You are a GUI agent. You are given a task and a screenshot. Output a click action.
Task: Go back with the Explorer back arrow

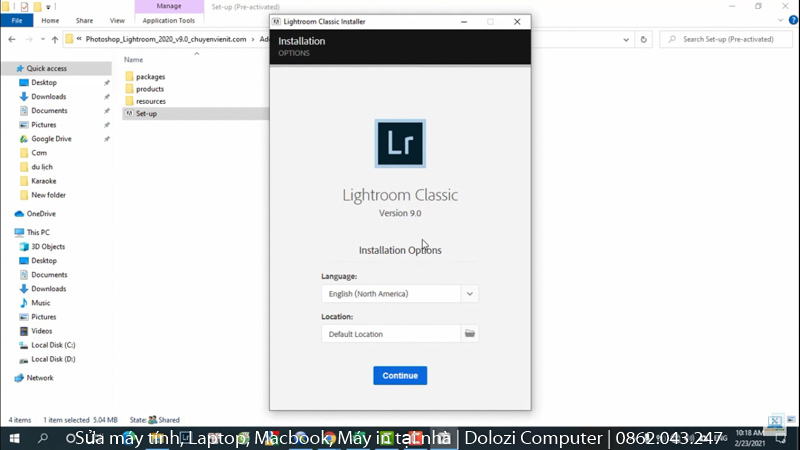[x=12, y=39]
